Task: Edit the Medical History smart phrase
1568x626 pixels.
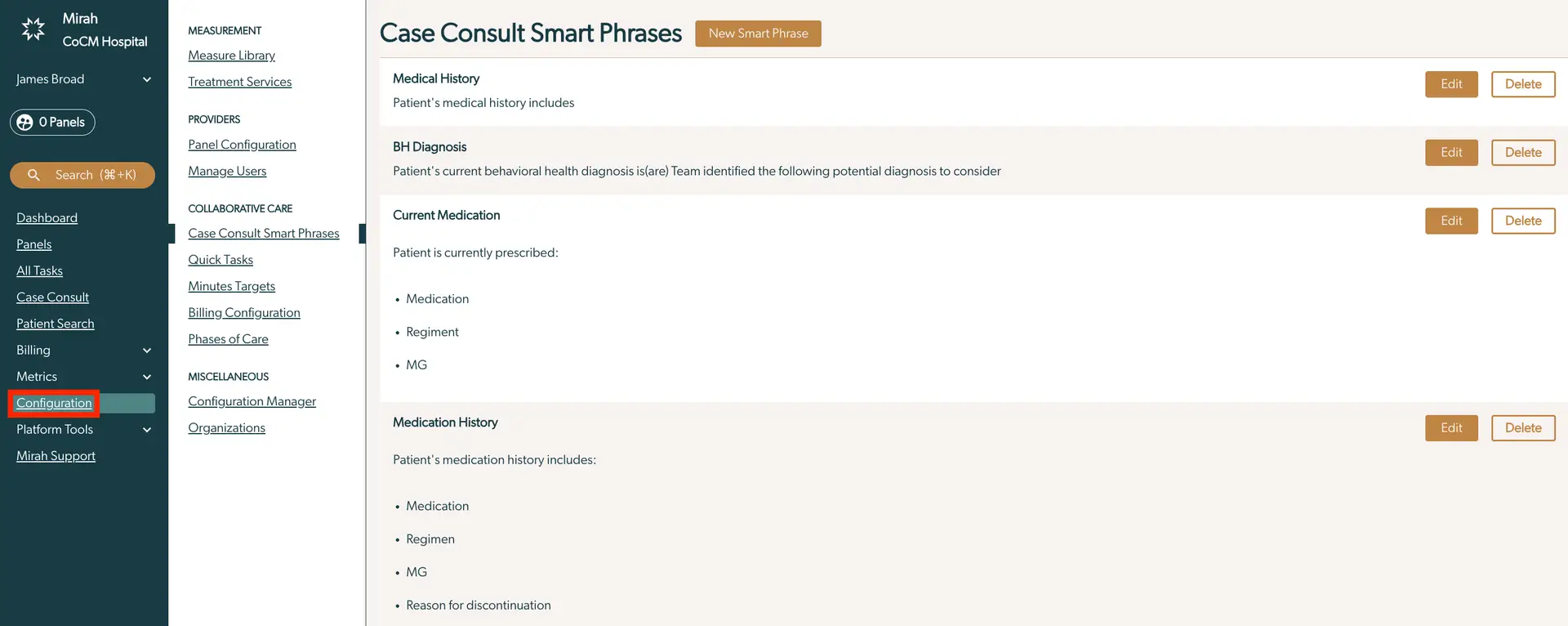Action: click(x=1450, y=83)
